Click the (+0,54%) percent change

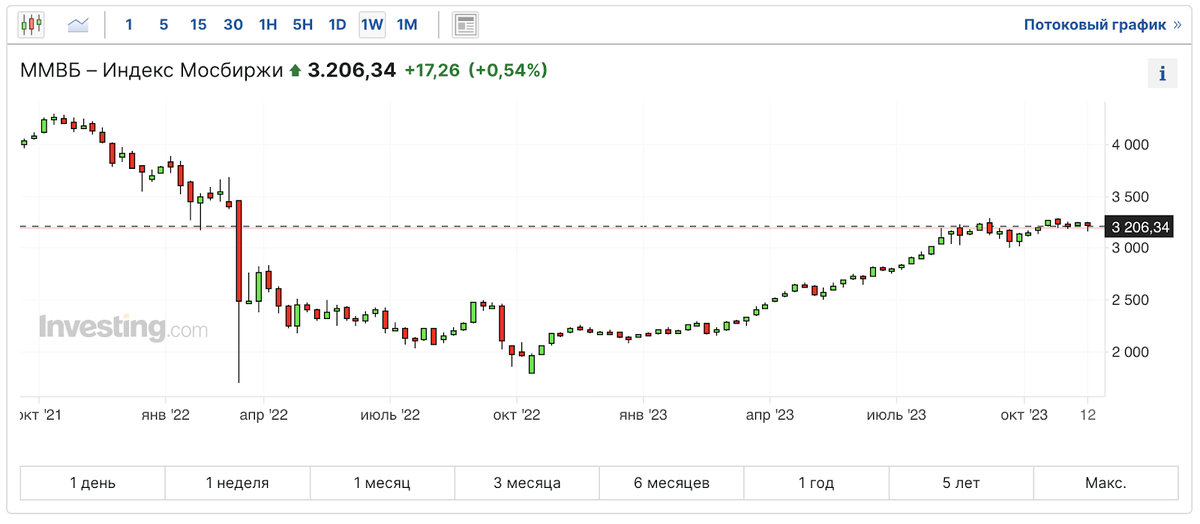pyautogui.click(x=508, y=71)
